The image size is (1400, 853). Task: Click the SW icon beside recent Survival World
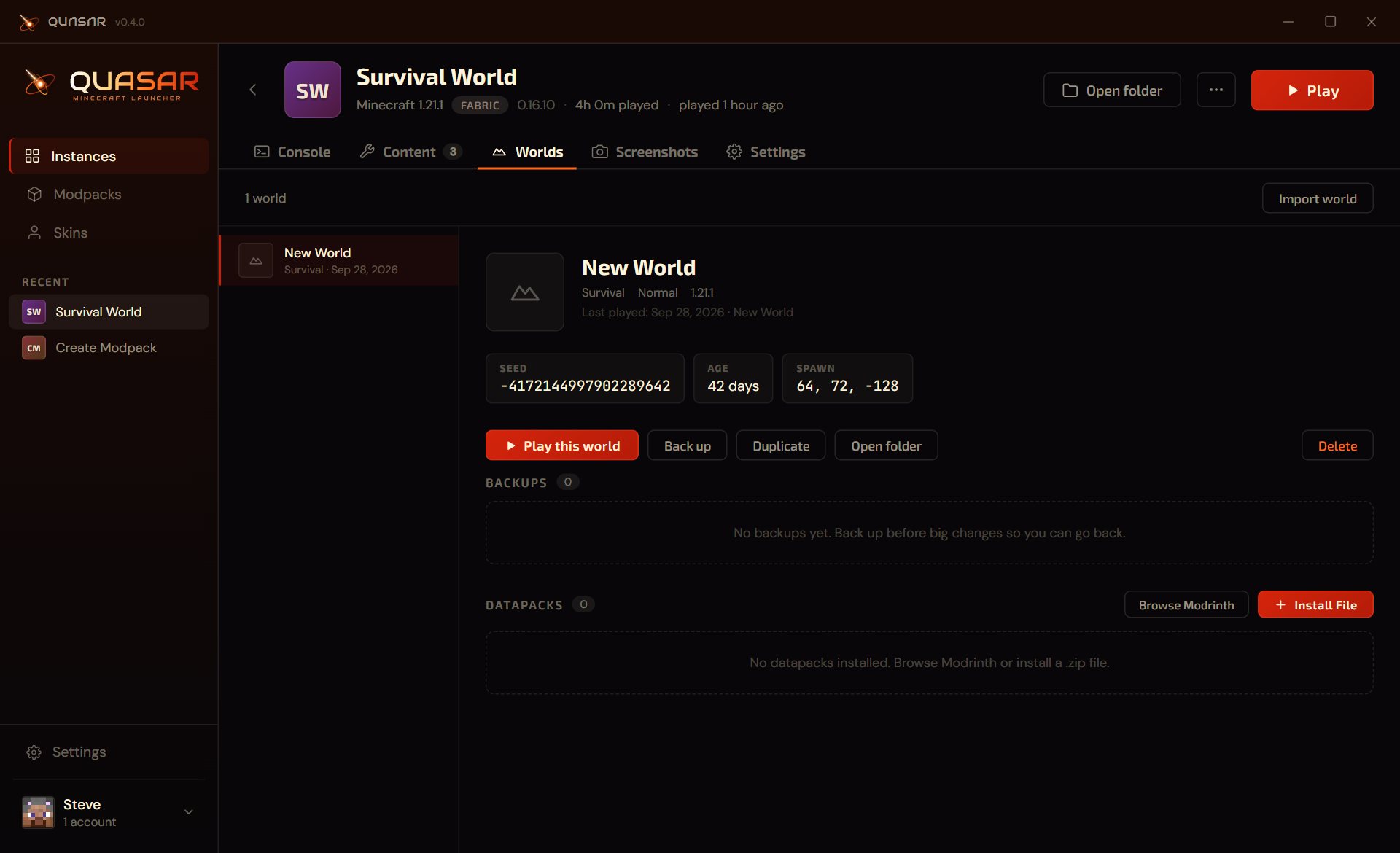coord(34,311)
